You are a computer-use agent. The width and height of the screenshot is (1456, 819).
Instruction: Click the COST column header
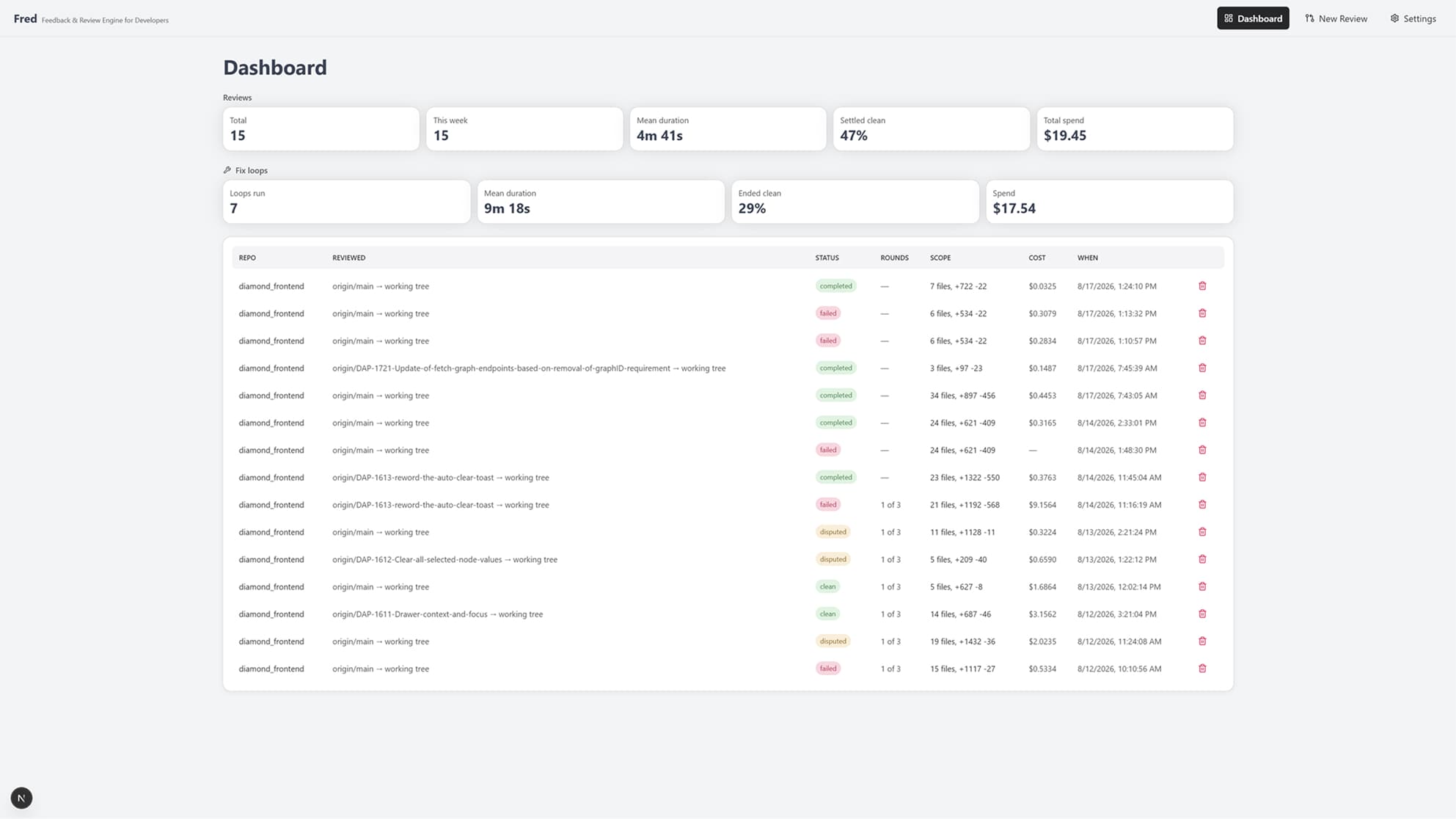(x=1037, y=258)
